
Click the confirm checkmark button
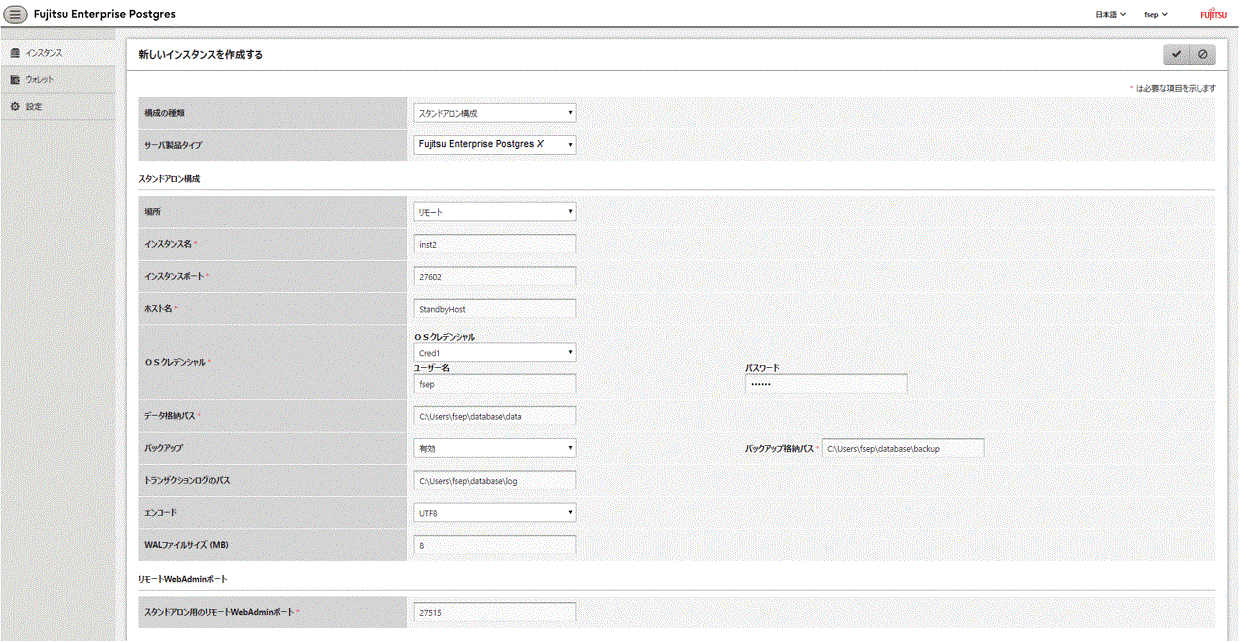(1176, 54)
